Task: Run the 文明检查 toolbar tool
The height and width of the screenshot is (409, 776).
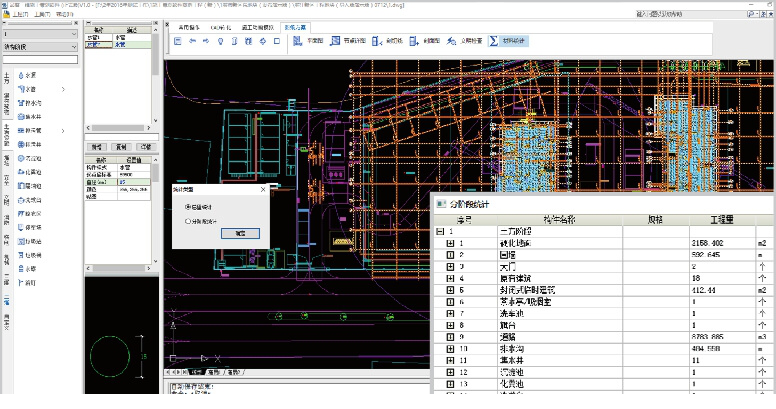Action: coord(464,41)
